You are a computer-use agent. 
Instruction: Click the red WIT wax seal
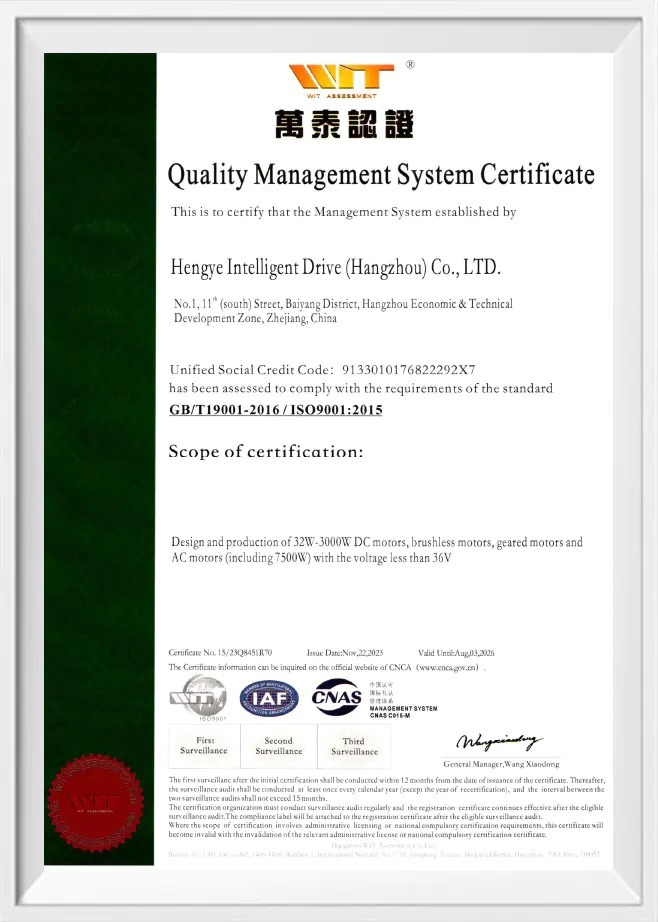click(x=96, y=803)
